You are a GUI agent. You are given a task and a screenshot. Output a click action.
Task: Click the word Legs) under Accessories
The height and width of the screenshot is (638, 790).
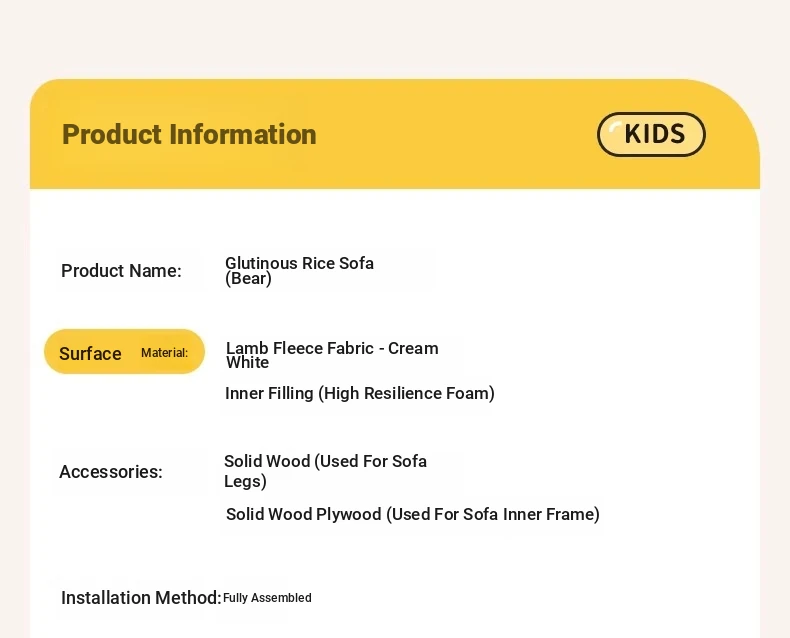click(x=245, y=481)
